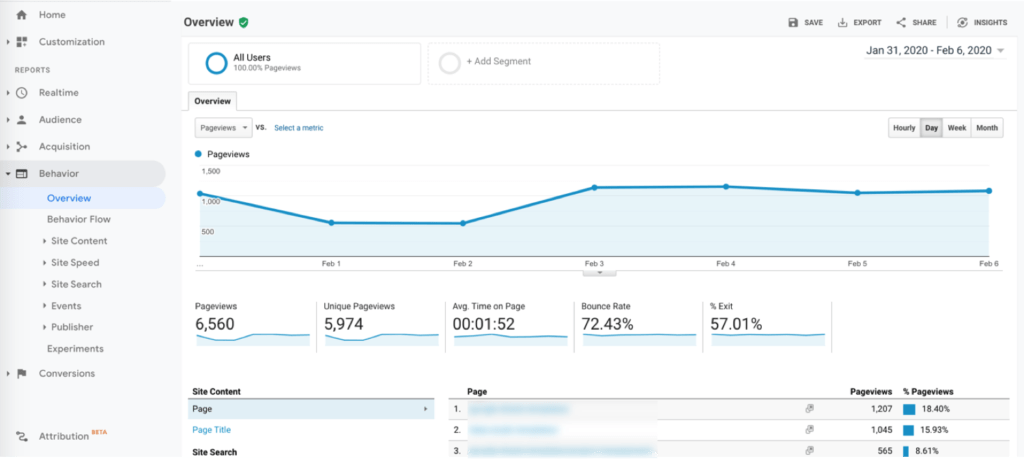
Task: Click the Bounce Rate 72.43% value
Action: point(608,324)
